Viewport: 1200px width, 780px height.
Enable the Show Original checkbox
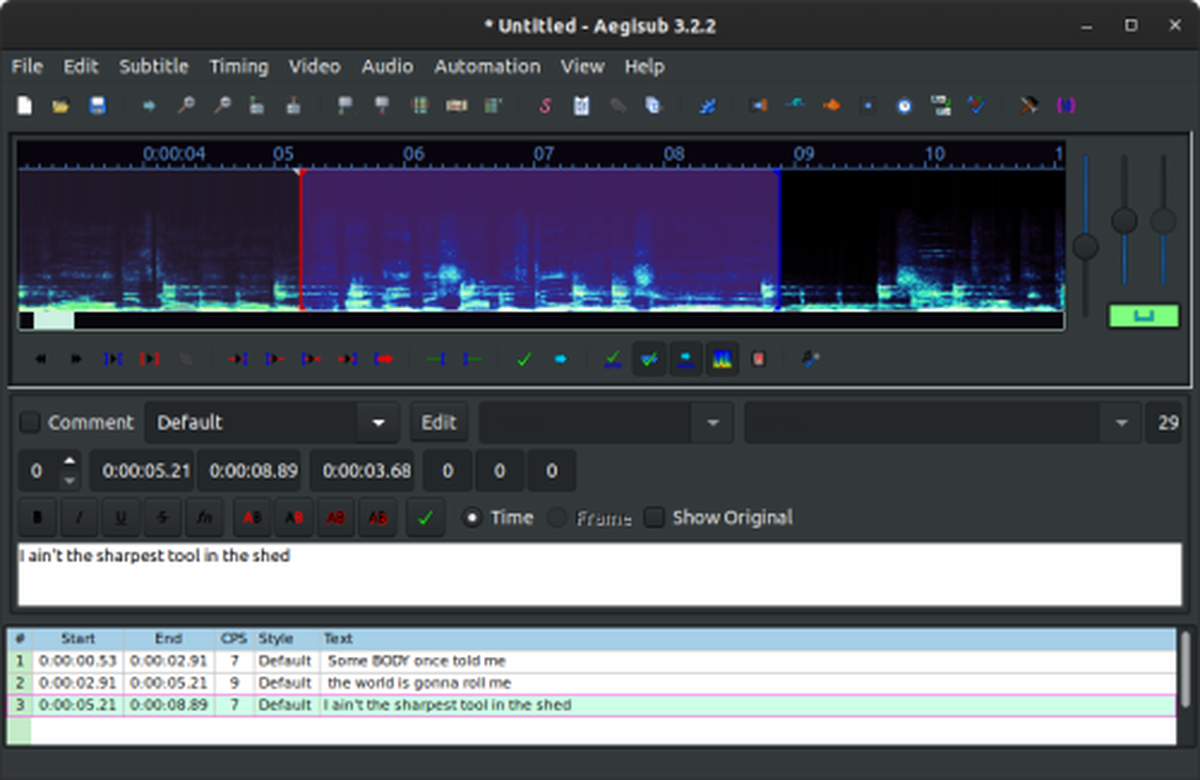point(654,518)
